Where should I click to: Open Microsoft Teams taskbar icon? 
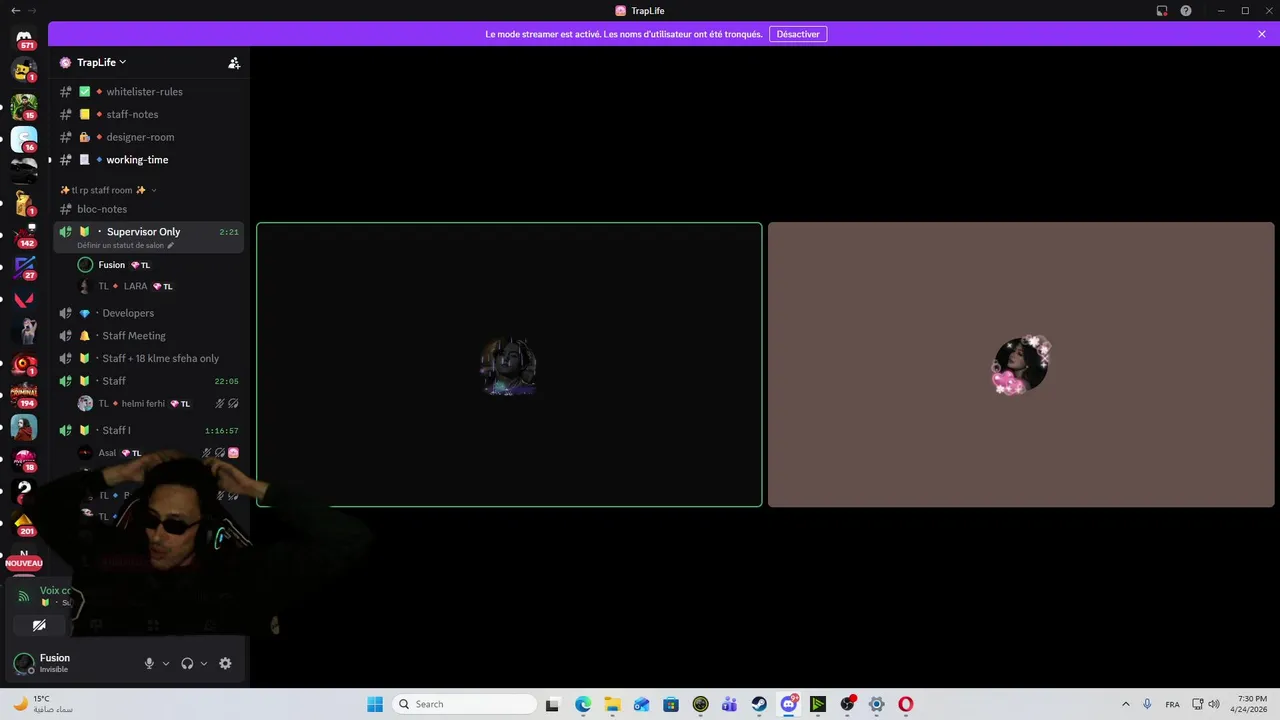730,704
